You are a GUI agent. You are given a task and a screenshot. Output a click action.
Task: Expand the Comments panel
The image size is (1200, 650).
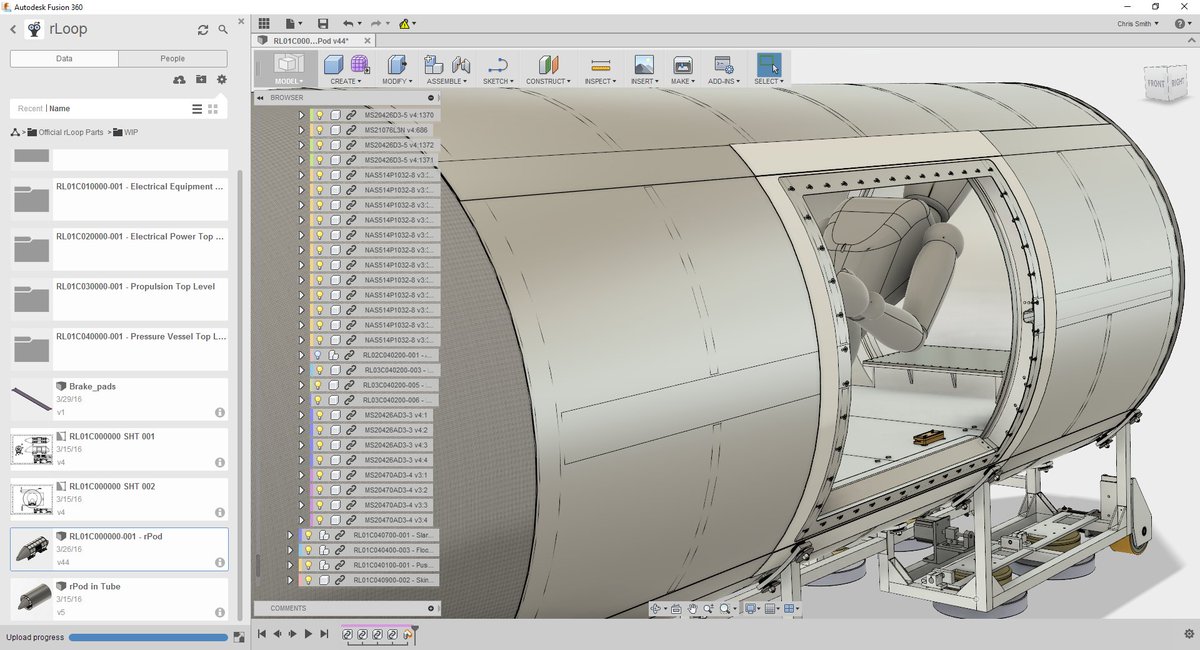coord(432,608)
